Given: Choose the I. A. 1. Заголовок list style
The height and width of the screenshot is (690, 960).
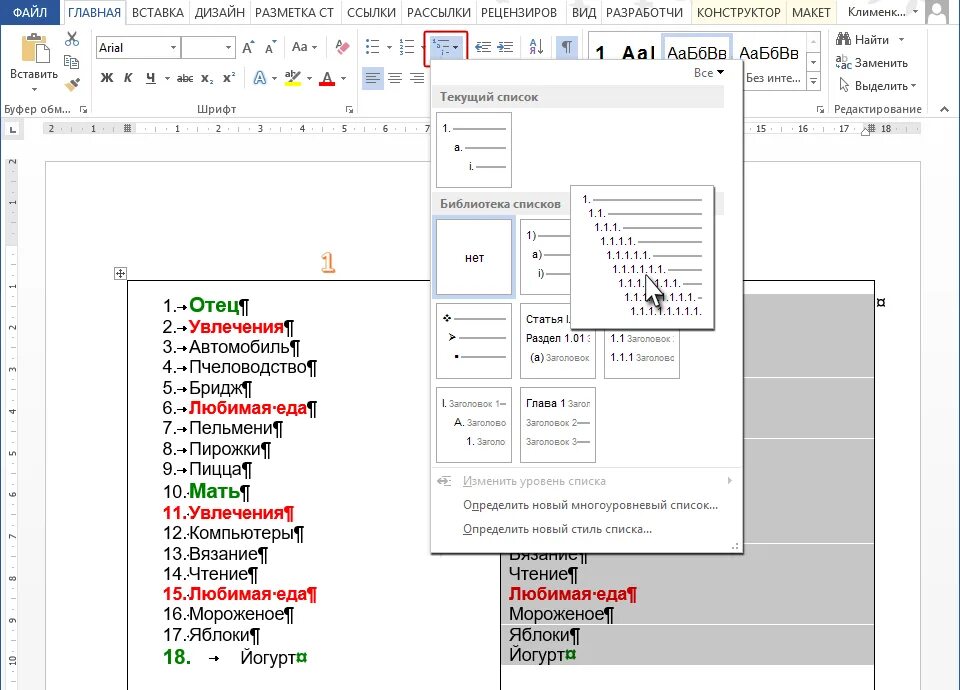Looking at the screenshot, I should 474,424.
